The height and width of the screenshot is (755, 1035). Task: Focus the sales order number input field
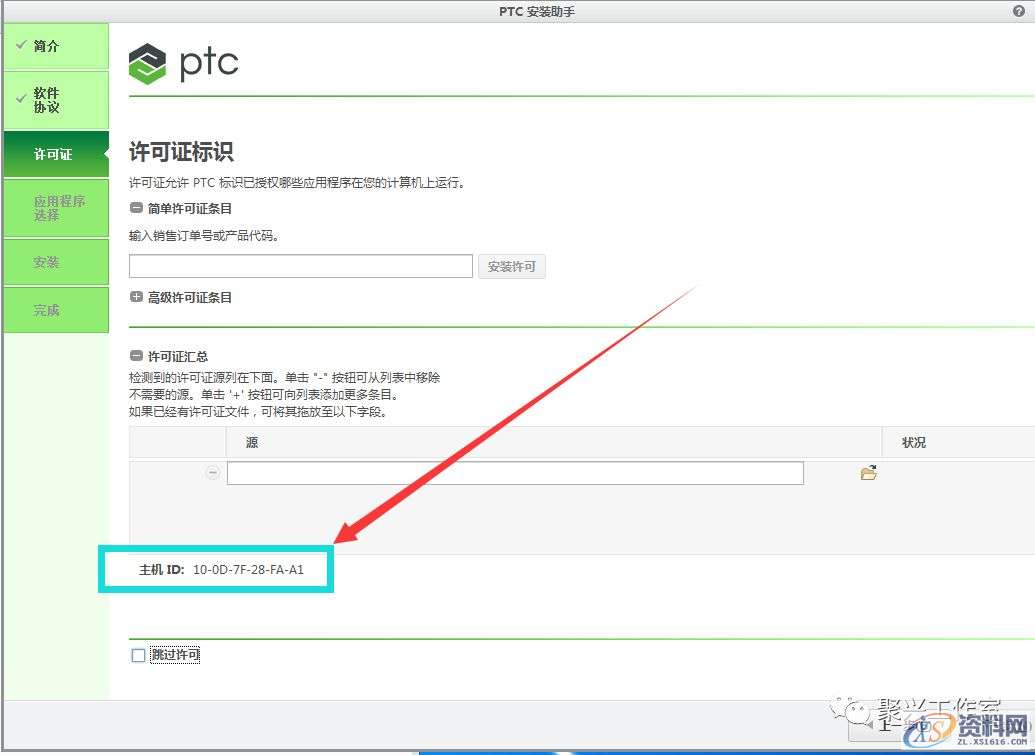tap(300, 266)
